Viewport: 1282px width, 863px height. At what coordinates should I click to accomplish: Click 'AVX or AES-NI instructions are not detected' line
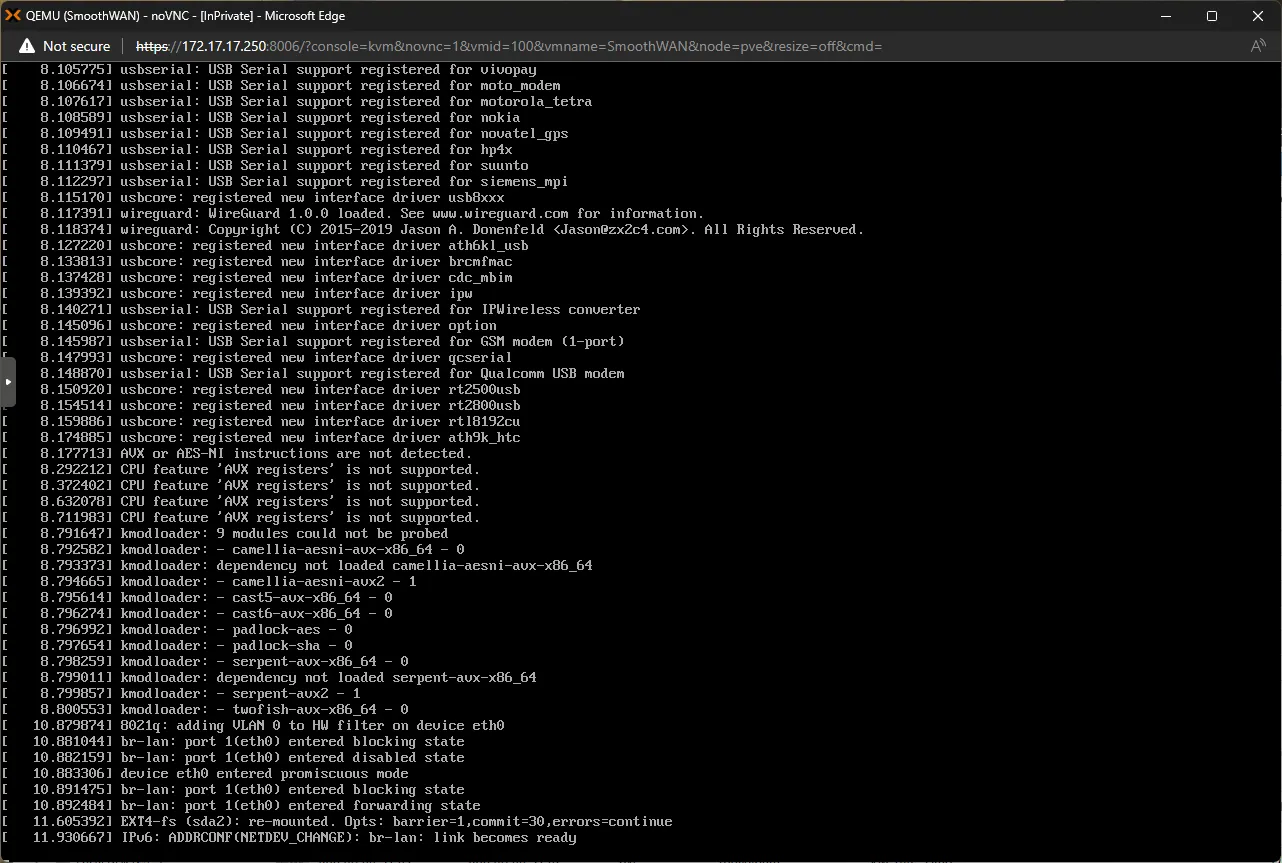pyautogui.click(x=237, y=454)
